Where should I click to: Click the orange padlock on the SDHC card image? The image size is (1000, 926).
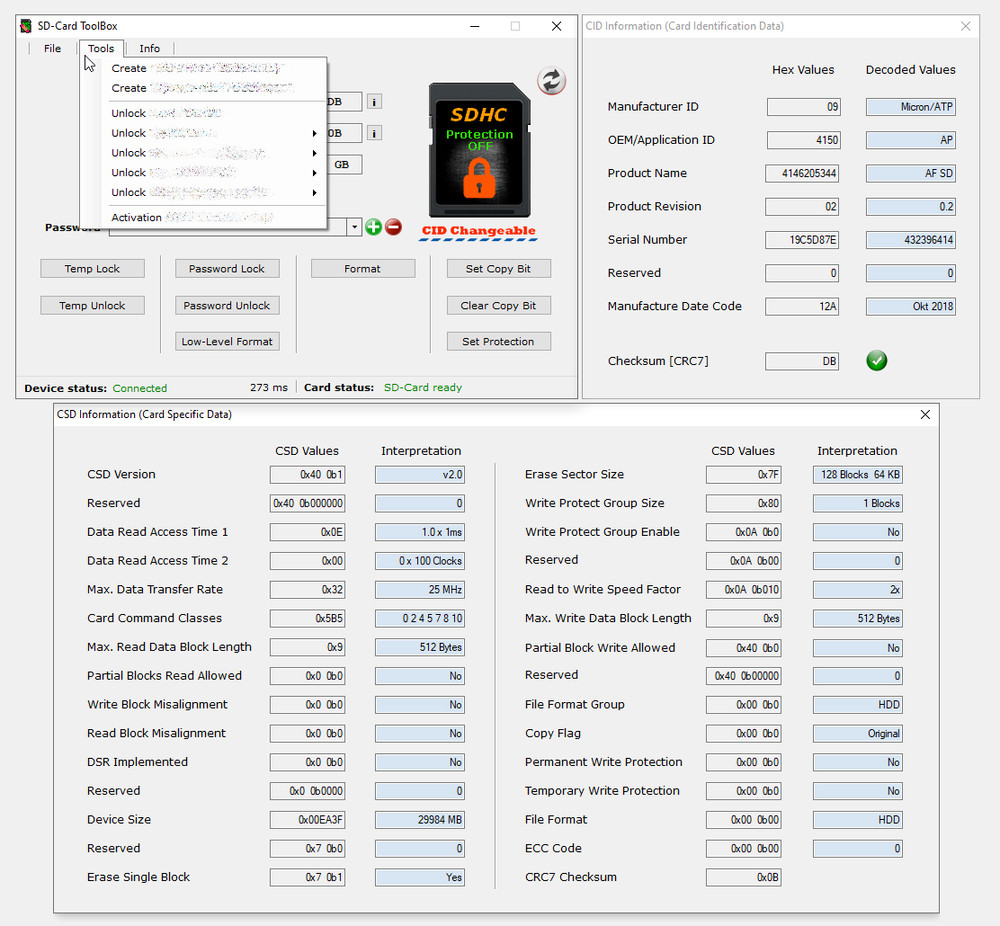coord(478,180)
